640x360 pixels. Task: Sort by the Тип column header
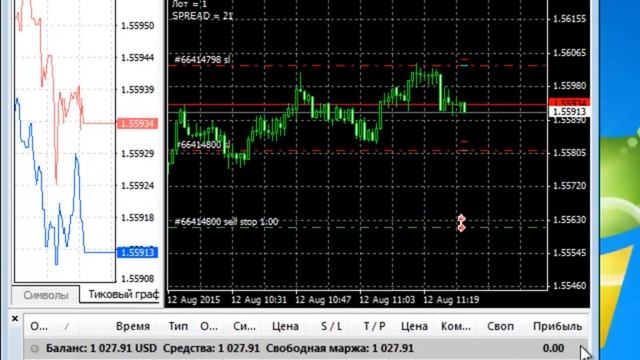(178, 327)
